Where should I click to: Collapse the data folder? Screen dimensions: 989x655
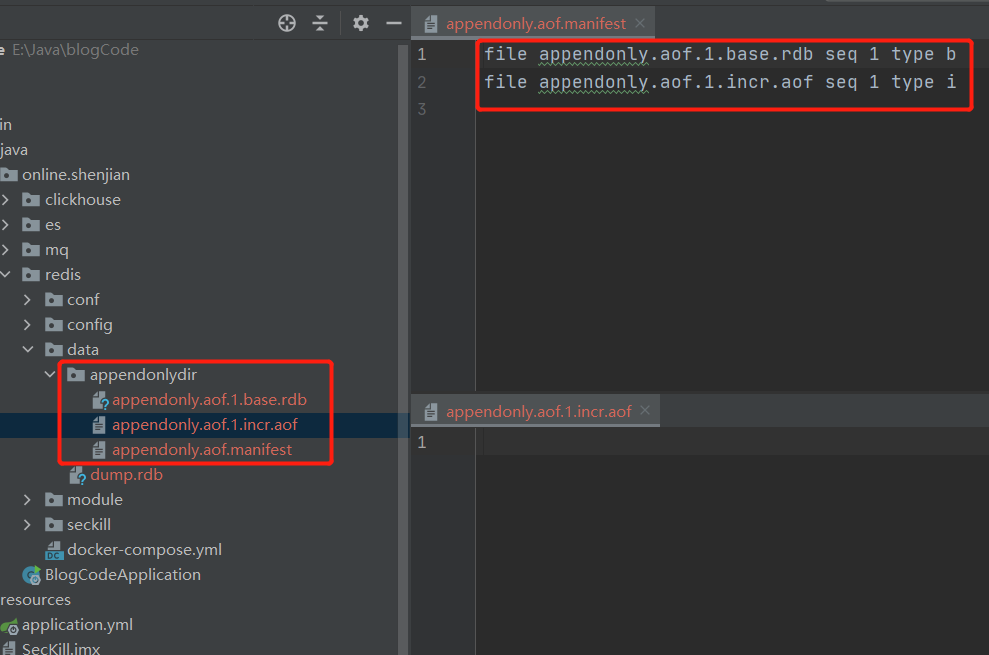[28, 349]
